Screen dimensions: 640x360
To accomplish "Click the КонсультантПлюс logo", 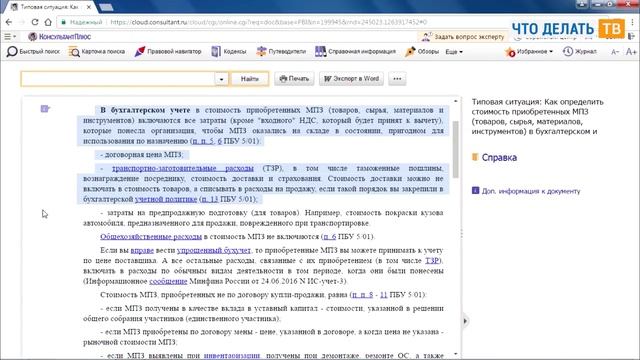I will 60,37.
